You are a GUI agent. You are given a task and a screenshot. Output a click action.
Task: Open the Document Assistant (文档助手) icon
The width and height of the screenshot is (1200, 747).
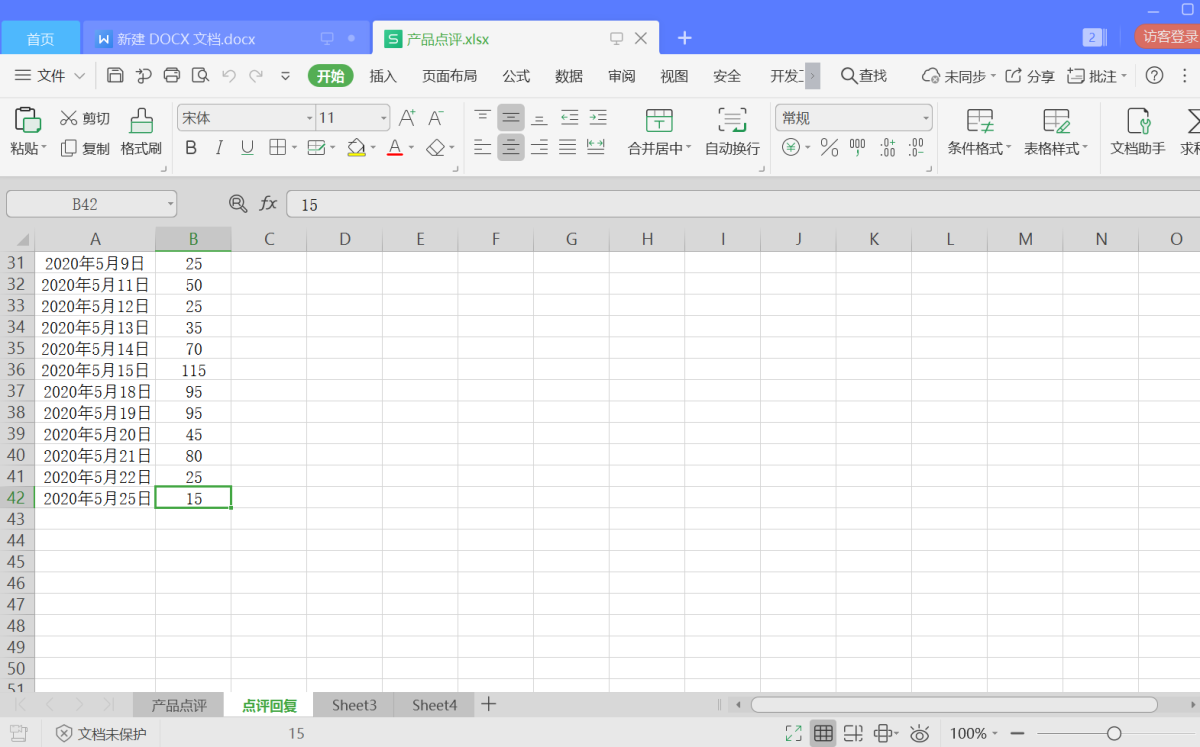[x=1138, y=121]
